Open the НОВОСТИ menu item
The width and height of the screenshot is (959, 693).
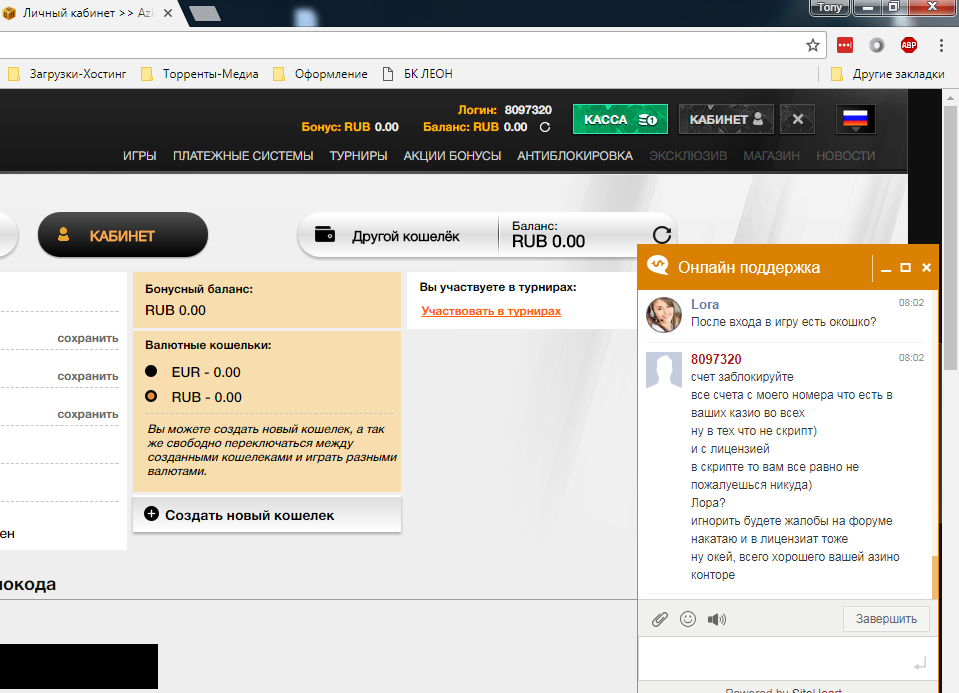tap(845, 156)
